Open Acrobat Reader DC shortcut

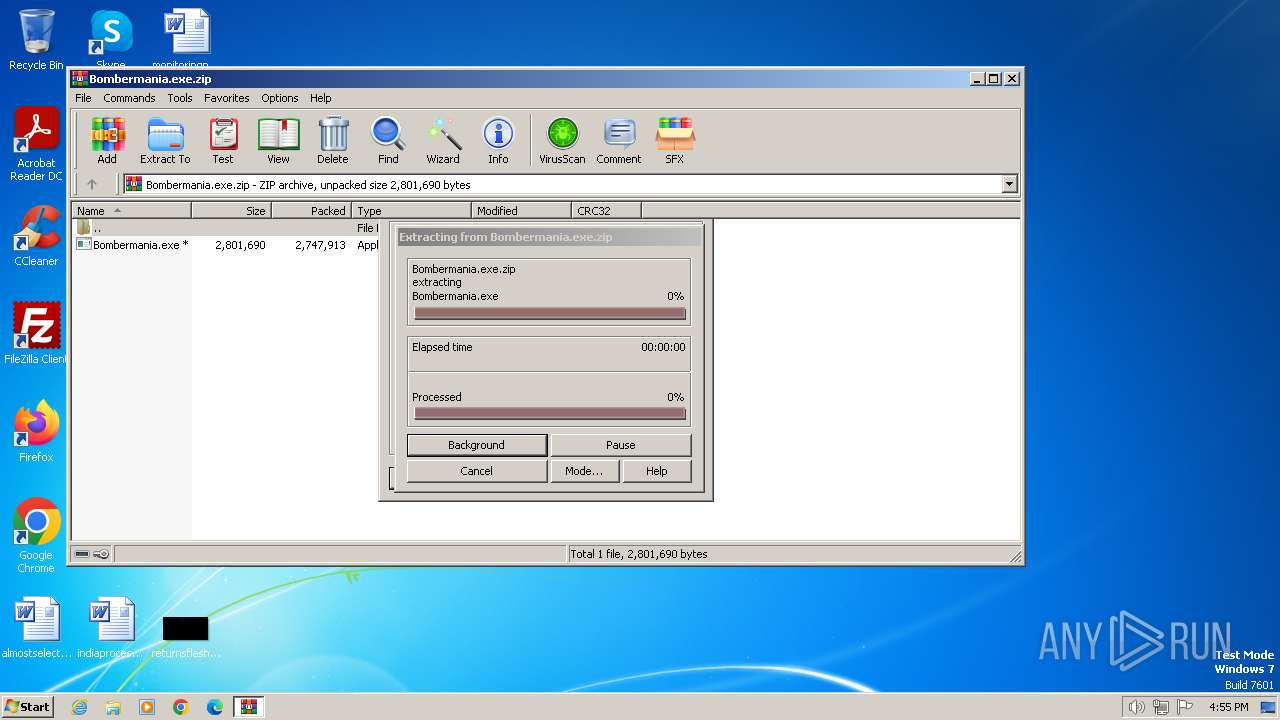36,145
